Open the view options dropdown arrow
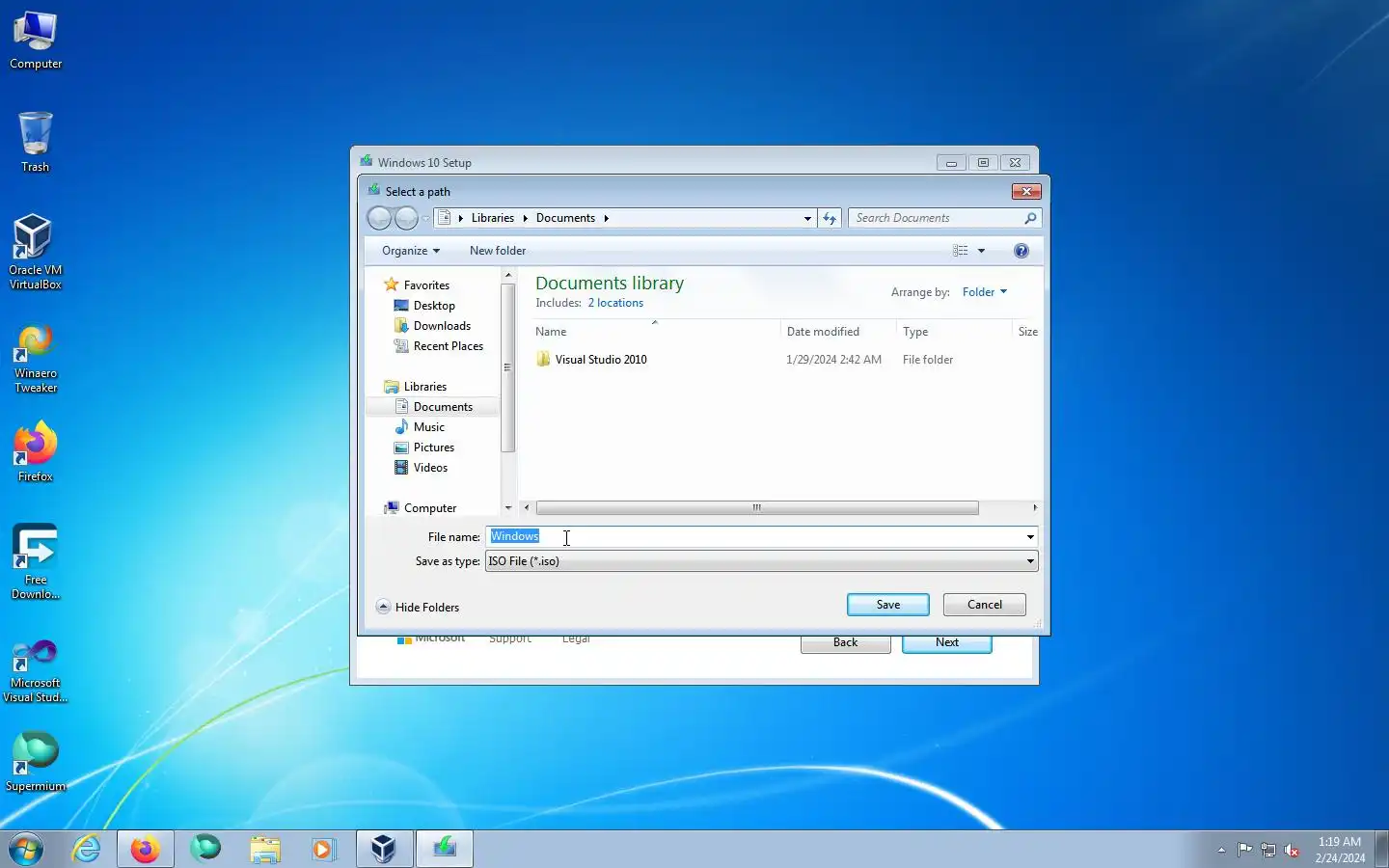Viewport: 1389px width, 868px height. coord(982,251)
